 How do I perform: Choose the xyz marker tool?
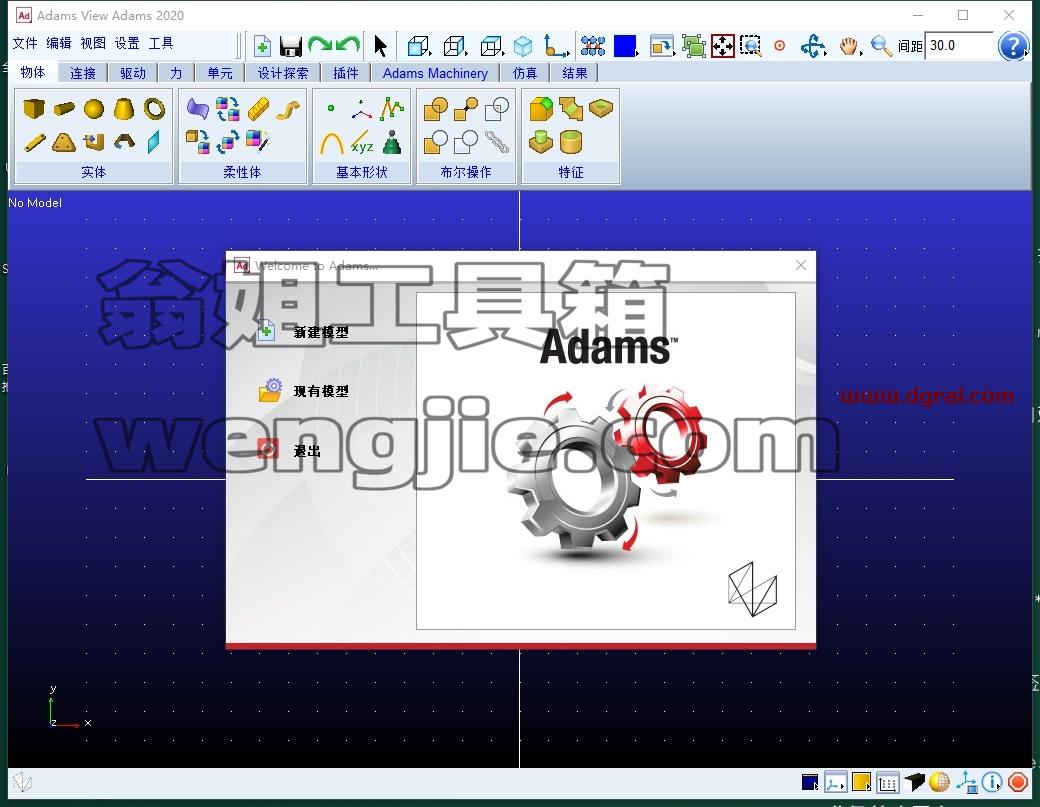click(x=362, y=143)
